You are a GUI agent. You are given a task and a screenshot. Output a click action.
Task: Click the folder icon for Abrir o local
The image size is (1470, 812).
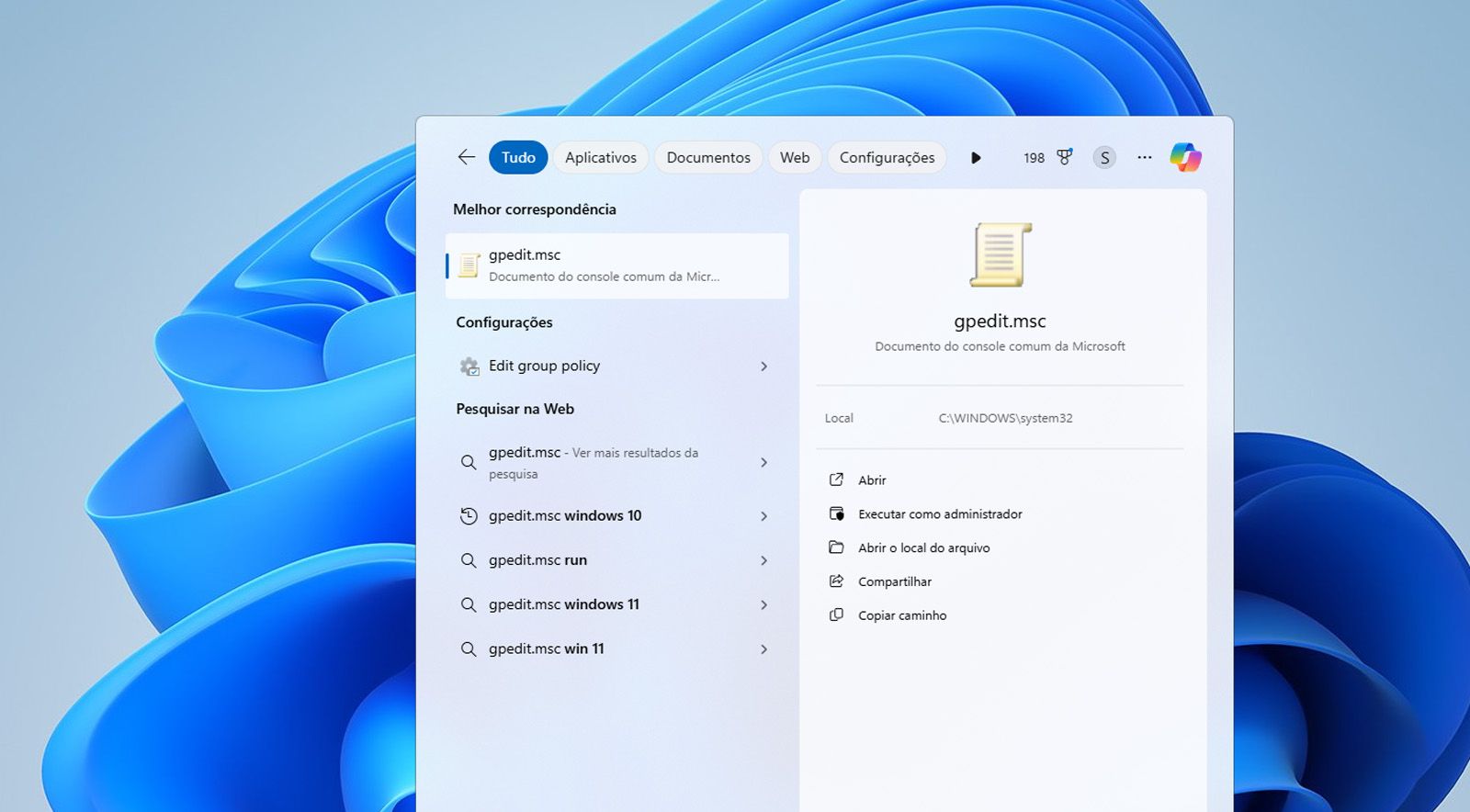tap(836, 547)
